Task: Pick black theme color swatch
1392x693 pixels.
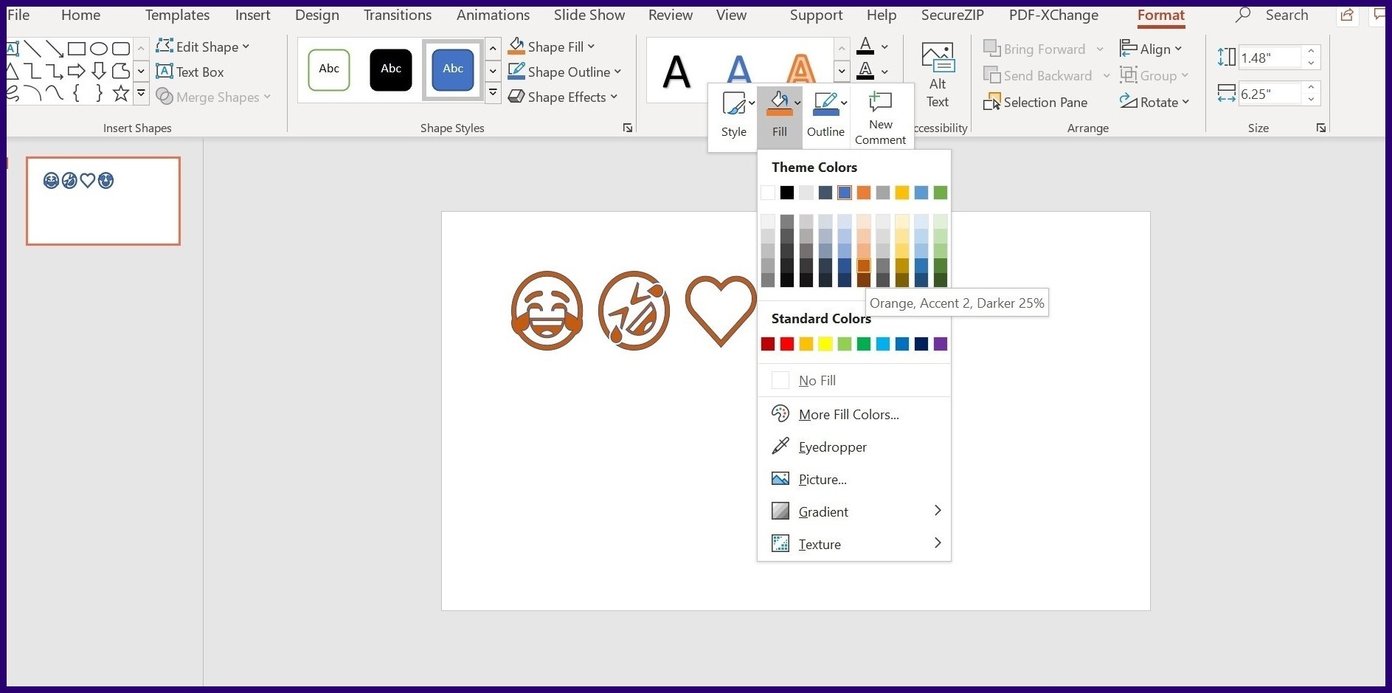Action: tap(787, 193)
